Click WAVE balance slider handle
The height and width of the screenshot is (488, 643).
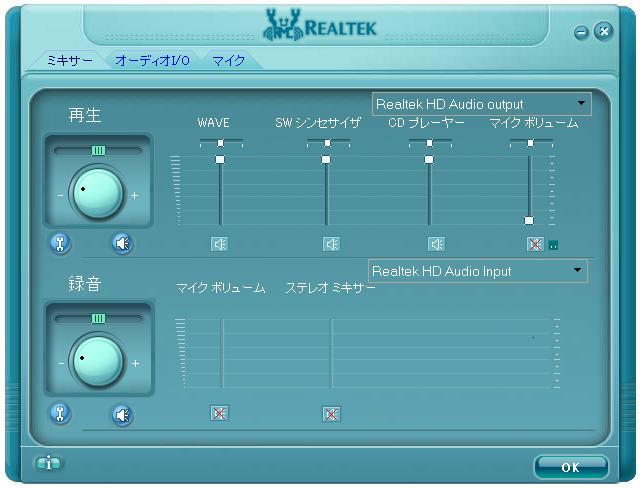[x=221, y=143]
